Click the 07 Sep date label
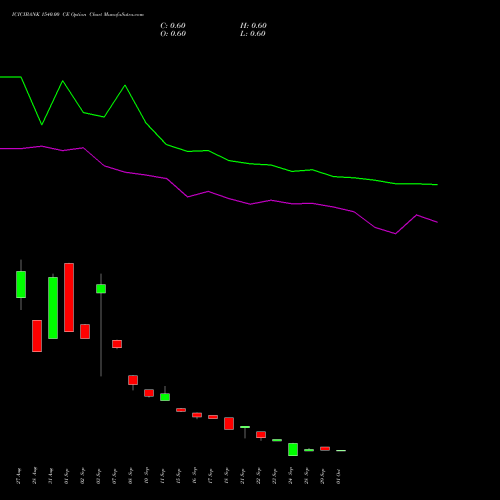500x500 pixels. (115, 476)
